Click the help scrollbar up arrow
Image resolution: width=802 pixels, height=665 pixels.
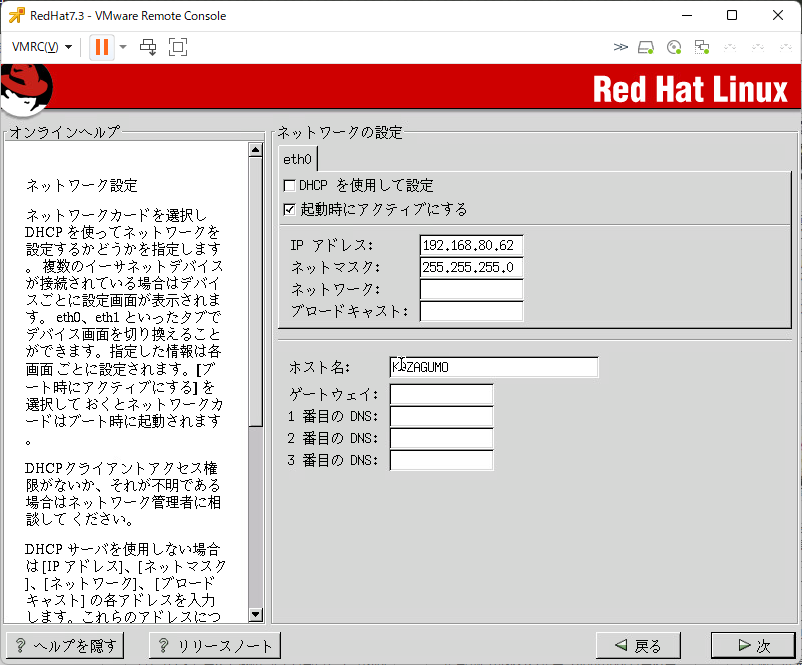256,149
